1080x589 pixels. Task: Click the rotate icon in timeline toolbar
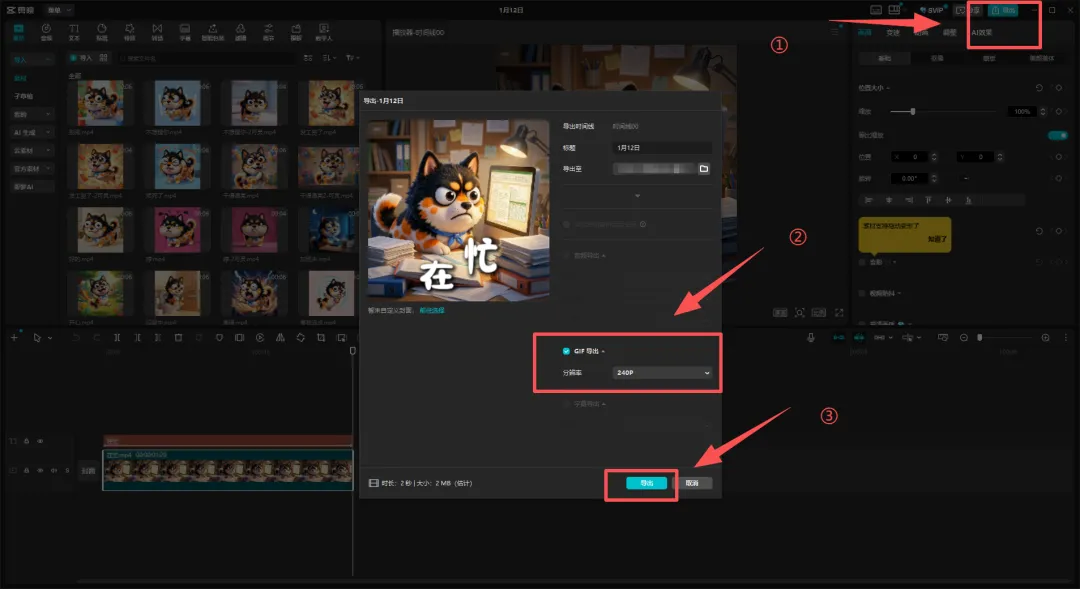pos(300,338)
